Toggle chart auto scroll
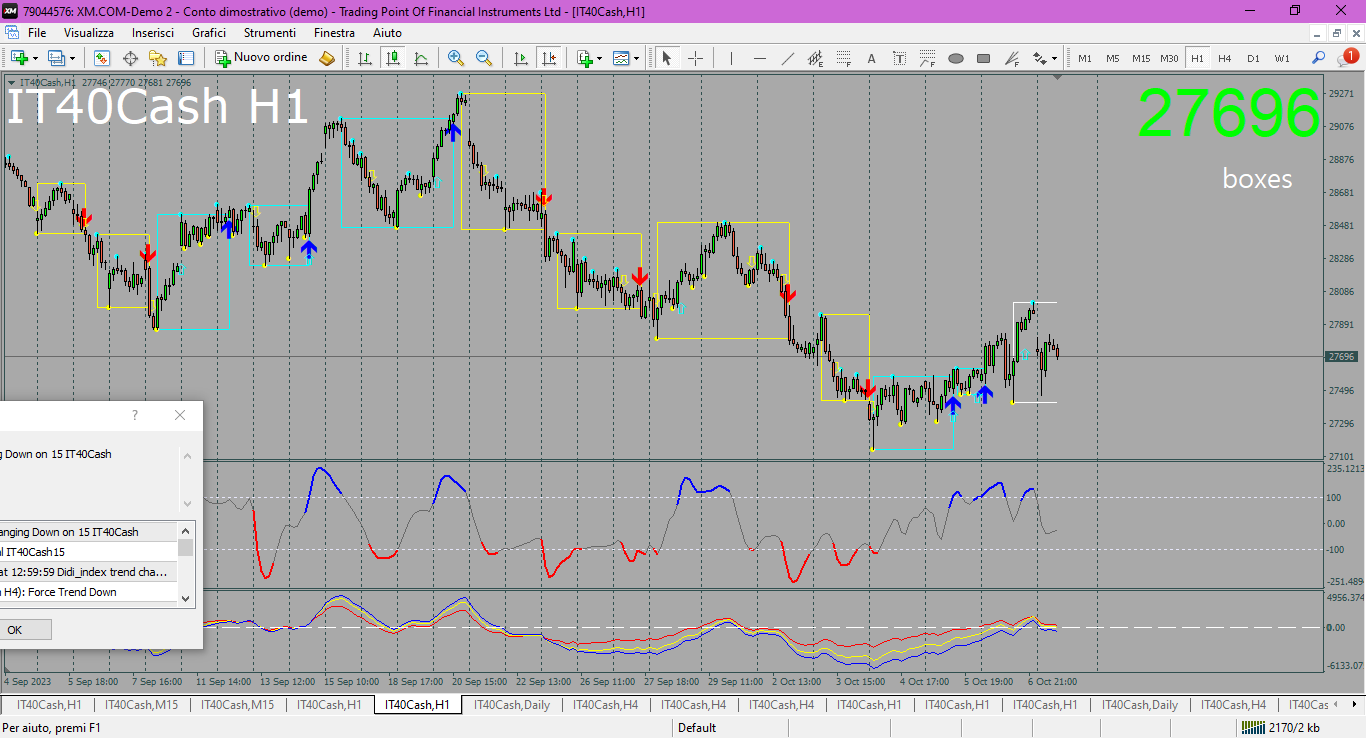 click(520, 58)
